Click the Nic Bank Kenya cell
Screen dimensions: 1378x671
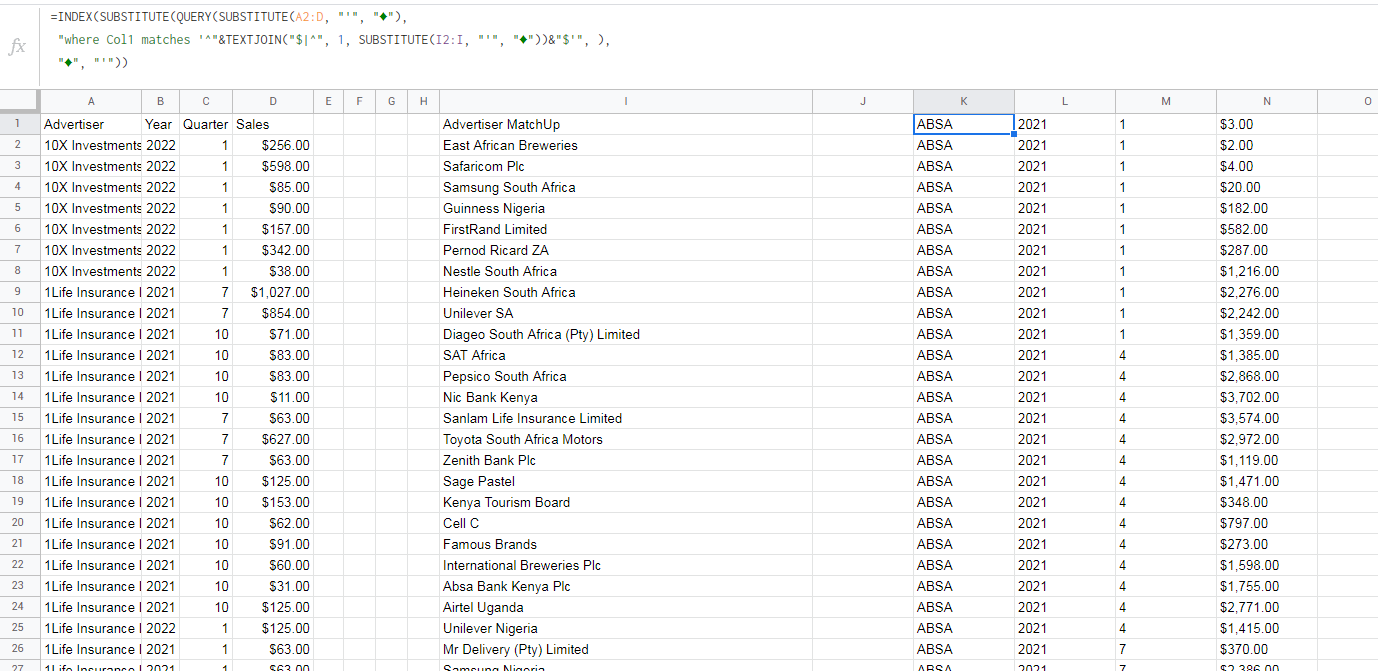coord(626,397)
